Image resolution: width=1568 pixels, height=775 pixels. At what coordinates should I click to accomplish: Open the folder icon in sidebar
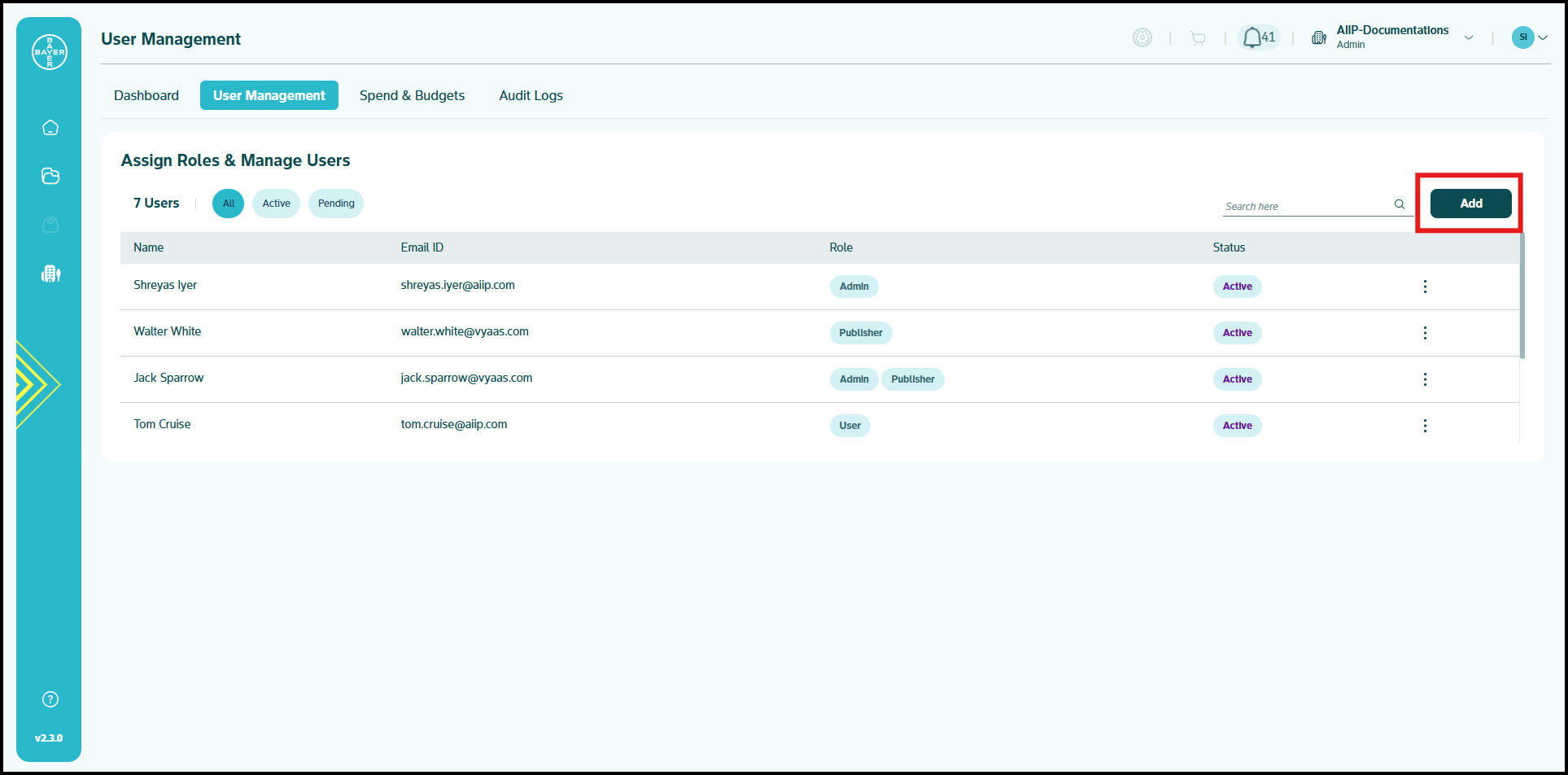coord(50,176)
